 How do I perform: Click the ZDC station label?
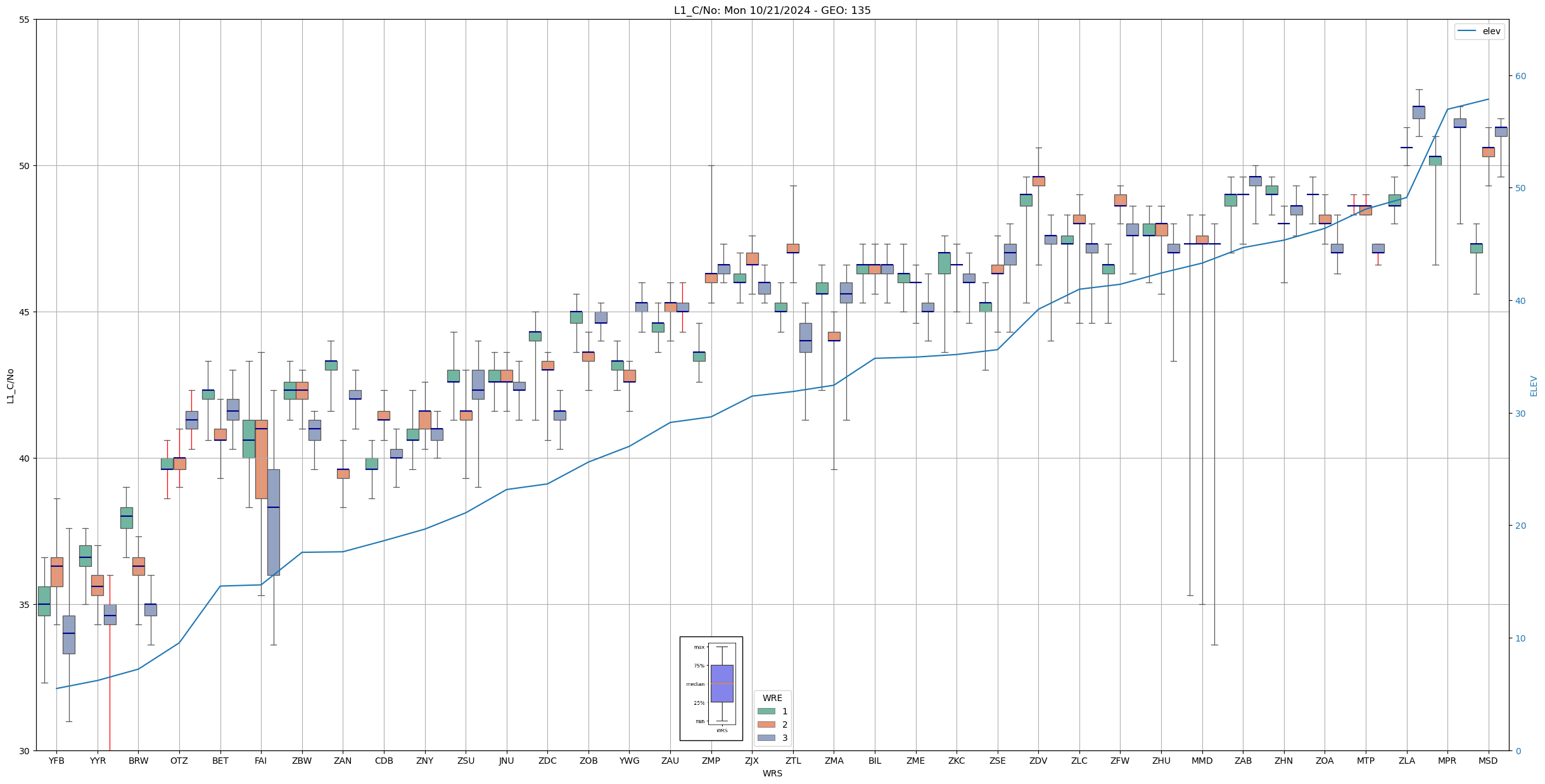pos(547,761)
